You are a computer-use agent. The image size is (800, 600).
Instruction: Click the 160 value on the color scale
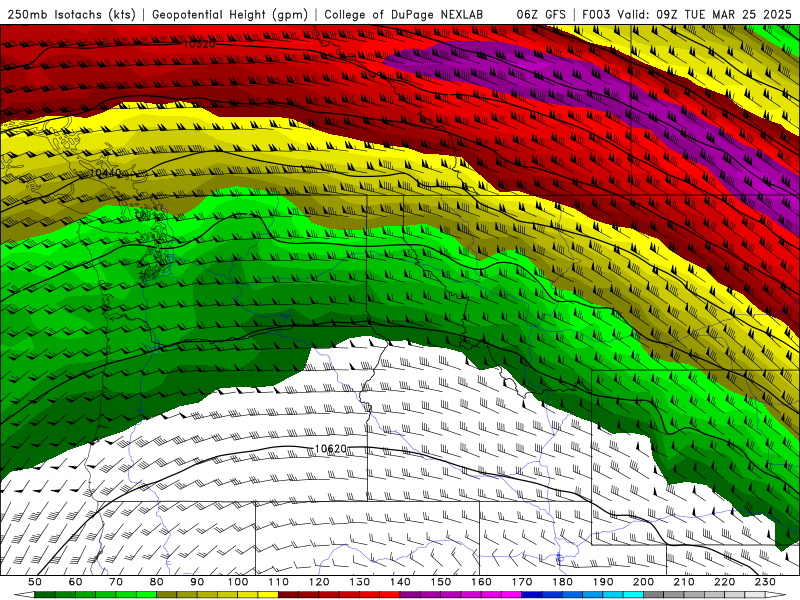pos(482,582)
